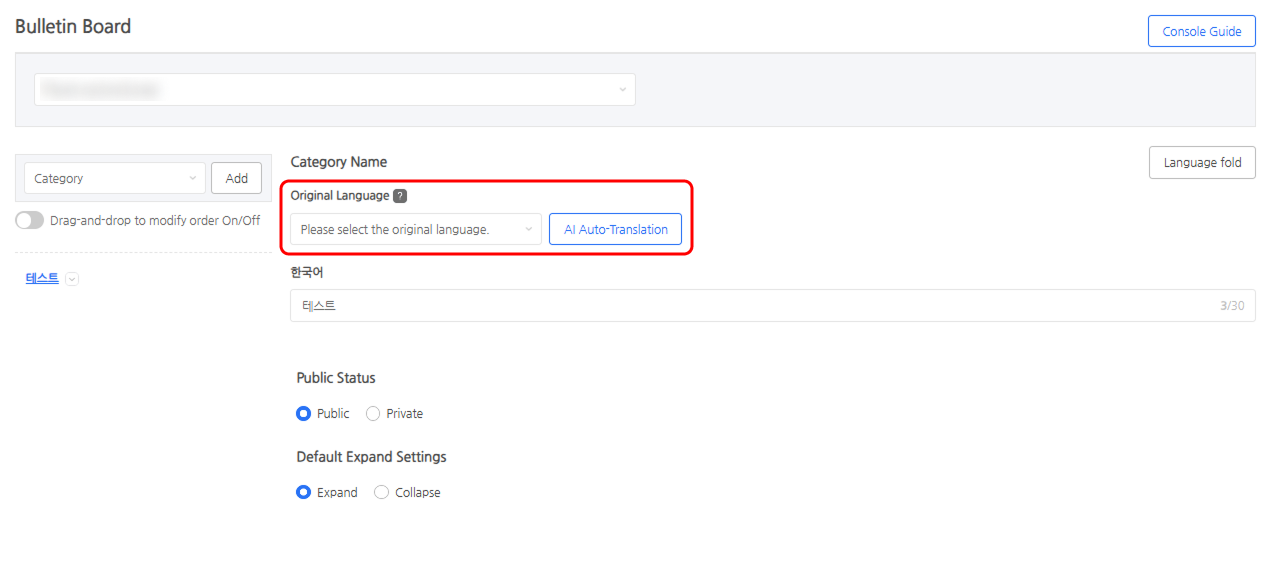Focus the 한국어 category name field

point(750,306)
